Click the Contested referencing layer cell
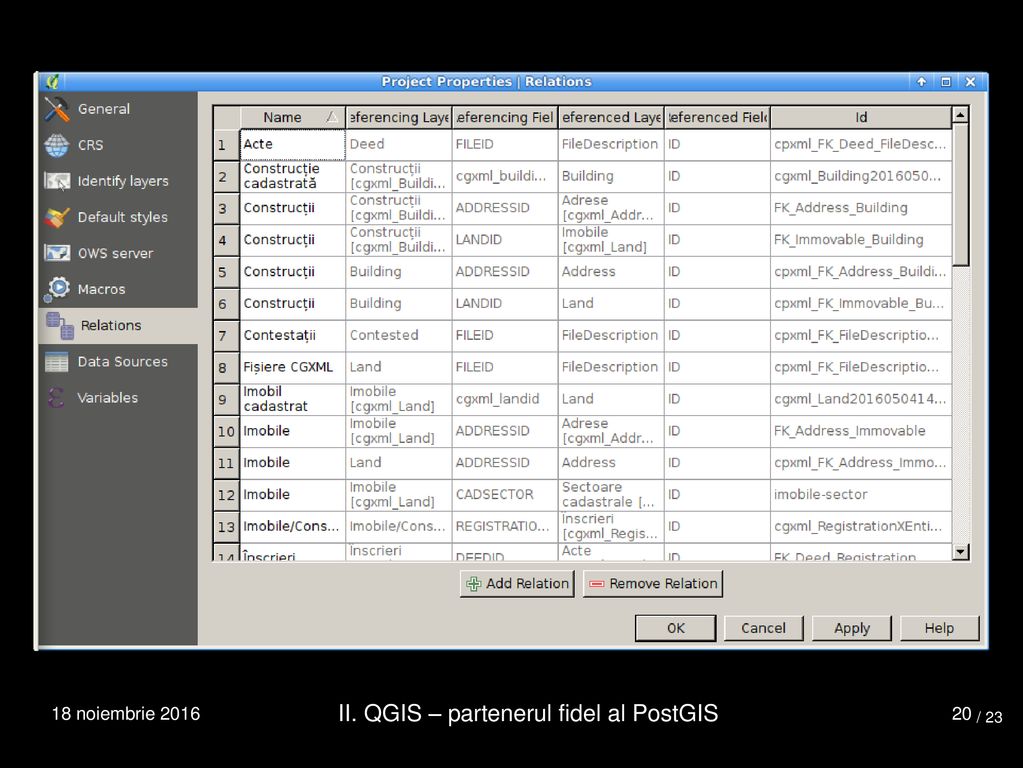1023x768 pixels. (399, 335)
